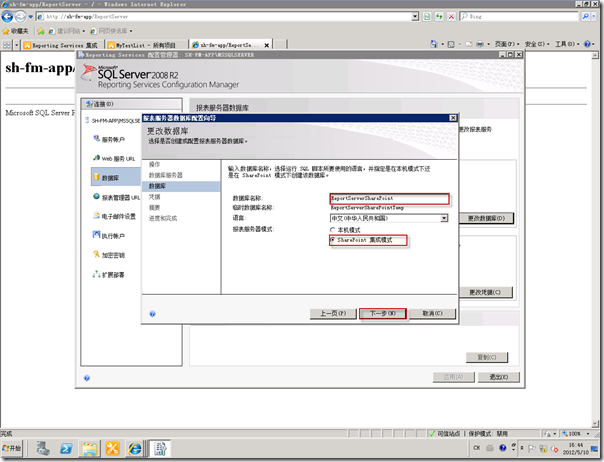Click the highlighted 数据库 wizard step
The width and height of the screenshot is (604, 462).
(181, 186)
